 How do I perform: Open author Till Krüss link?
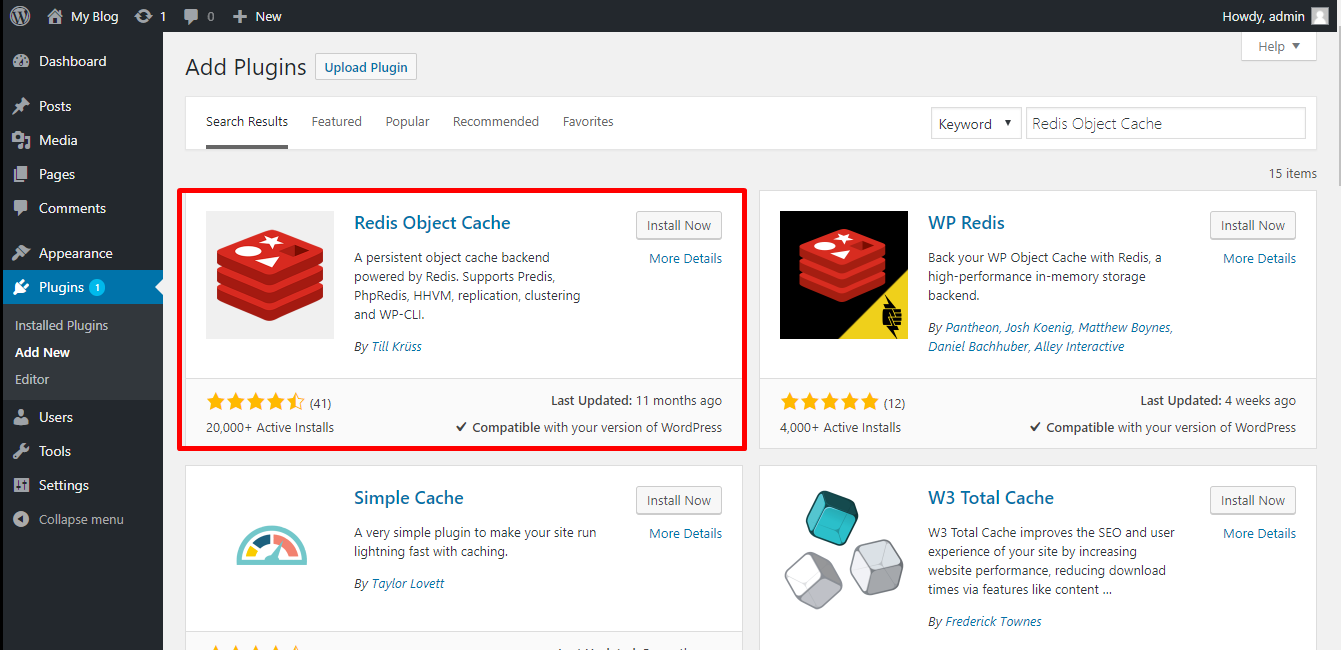click(x=395, y=346)
